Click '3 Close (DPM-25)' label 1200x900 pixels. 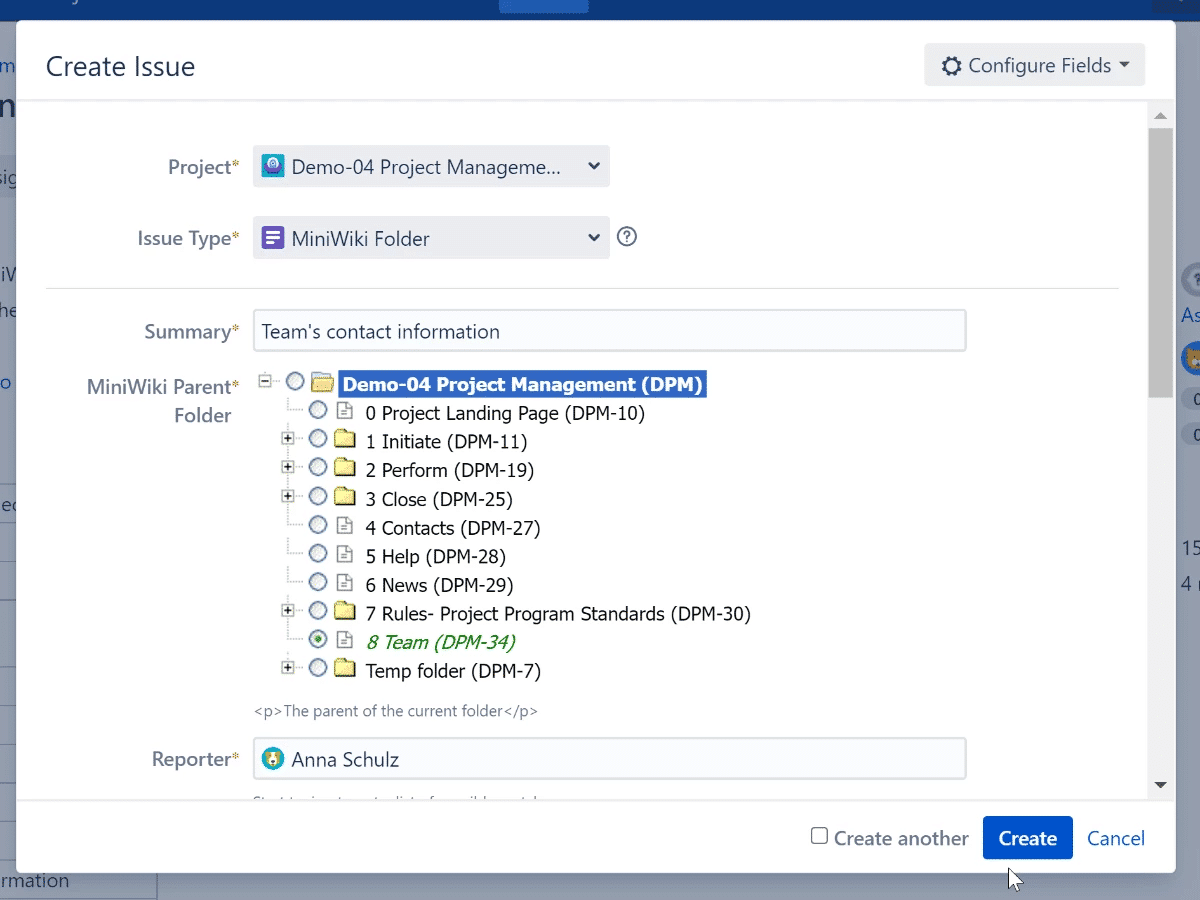[439, 499]
